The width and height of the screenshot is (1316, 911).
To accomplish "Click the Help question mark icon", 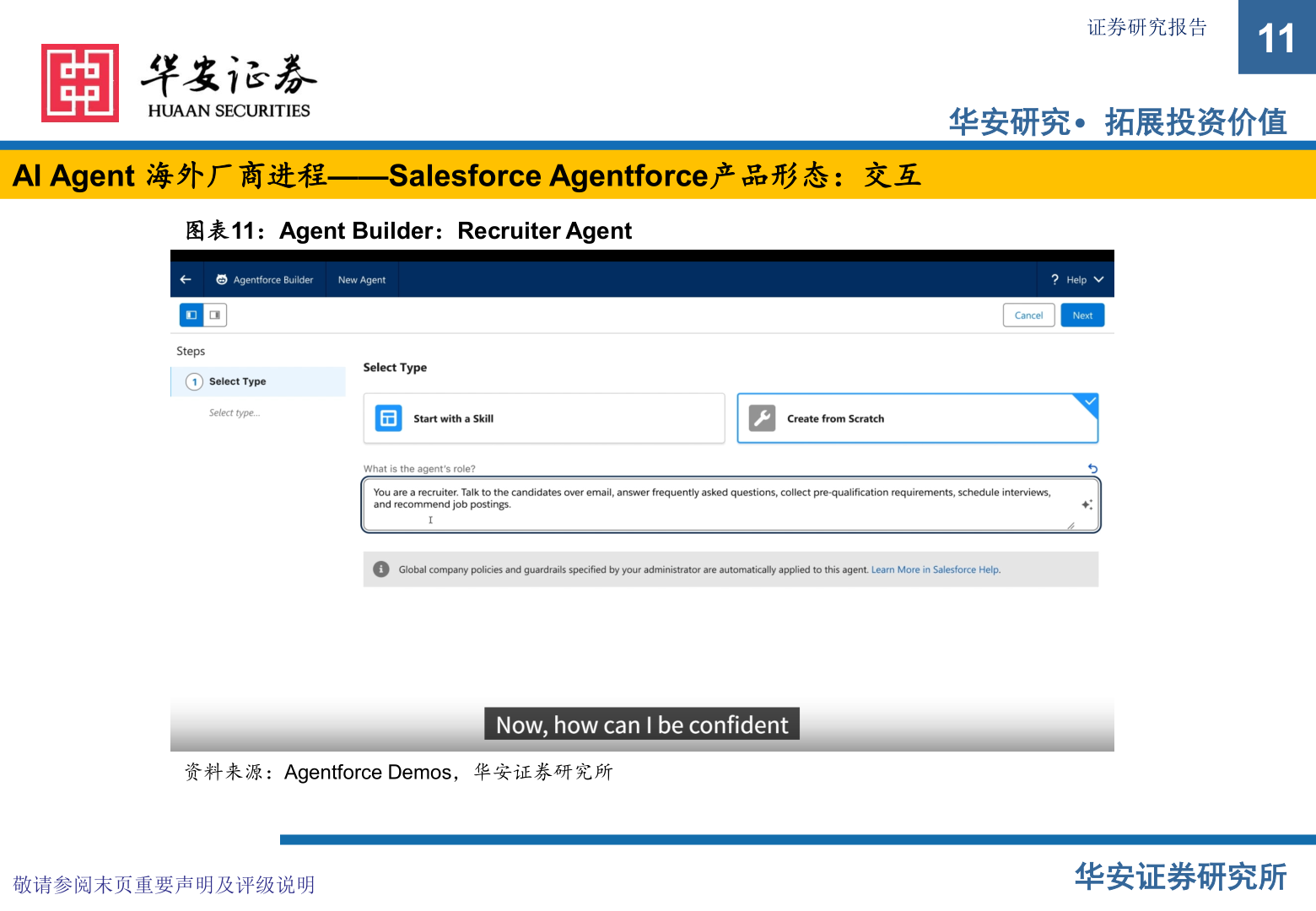I will coord(1054,279).
